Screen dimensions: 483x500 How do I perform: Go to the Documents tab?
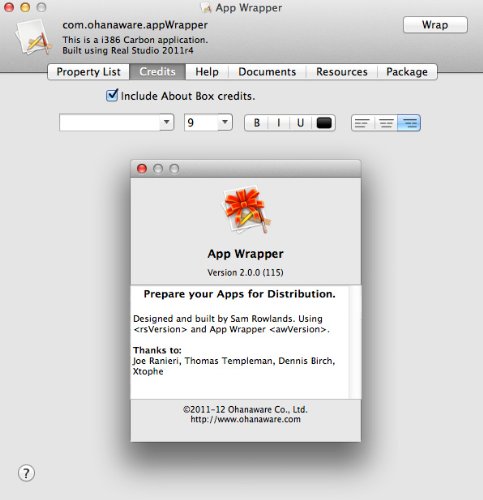(267, 72)
